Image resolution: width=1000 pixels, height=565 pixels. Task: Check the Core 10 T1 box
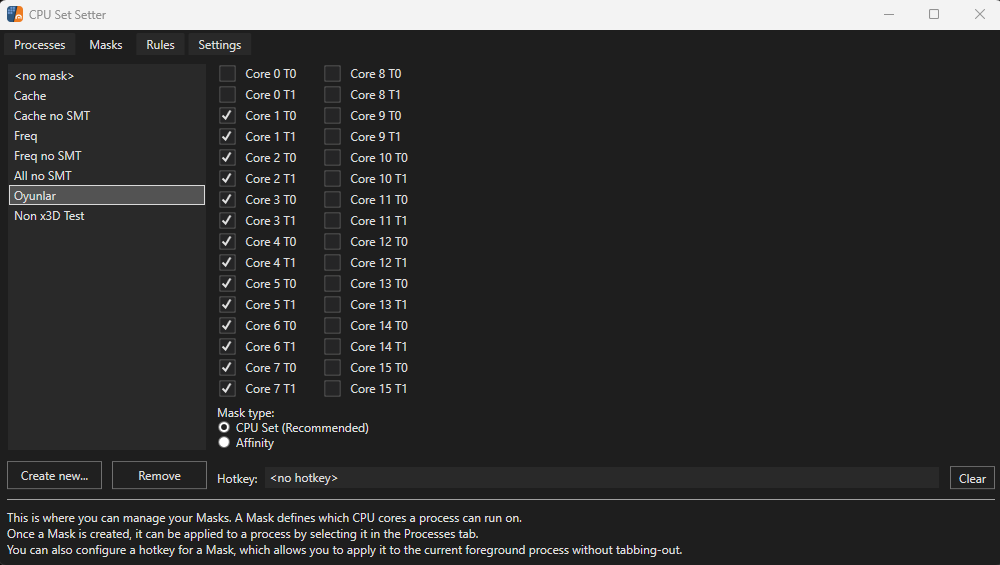(x=332, y=179)
